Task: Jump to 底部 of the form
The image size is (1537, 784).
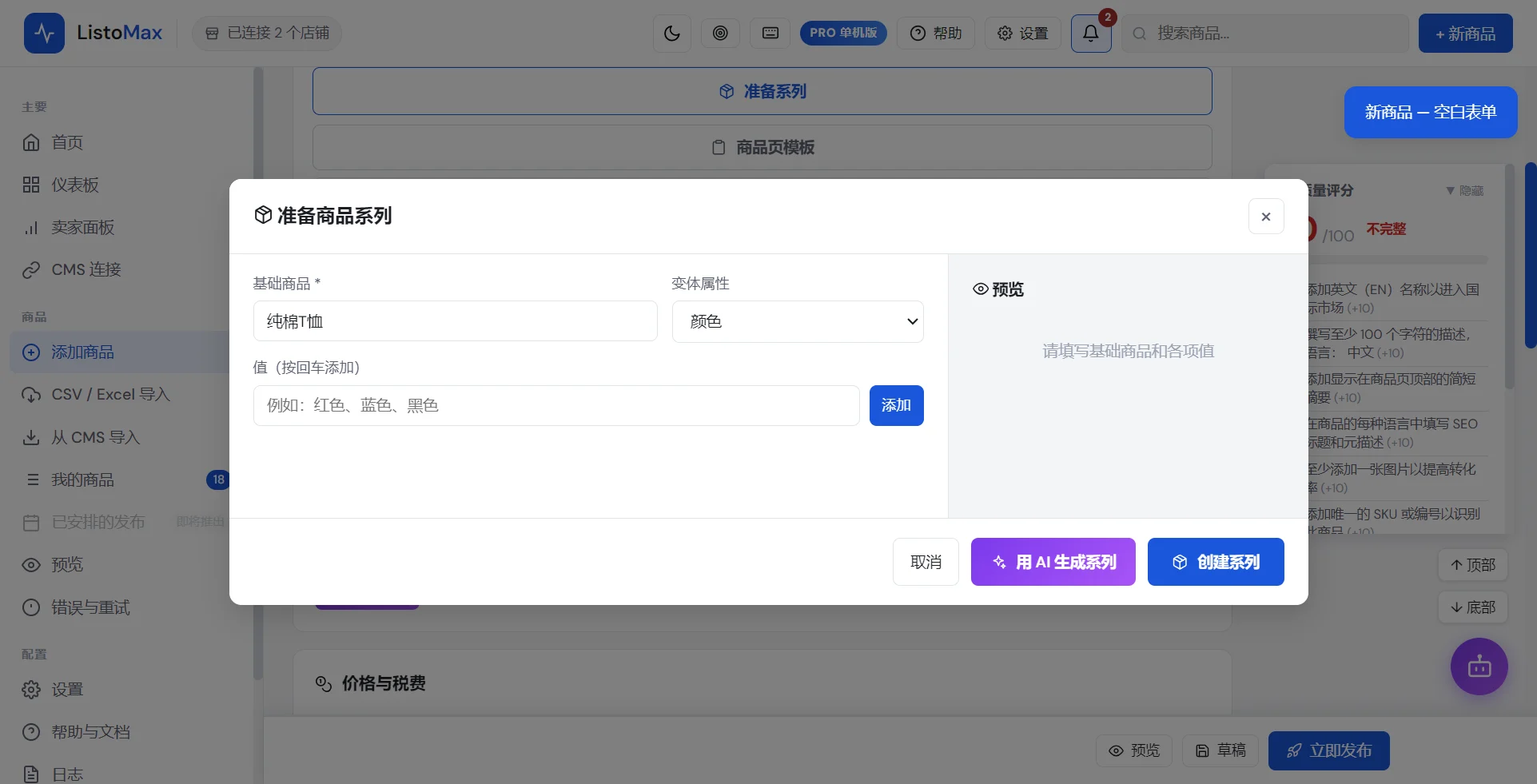Action: [1473, 607]
